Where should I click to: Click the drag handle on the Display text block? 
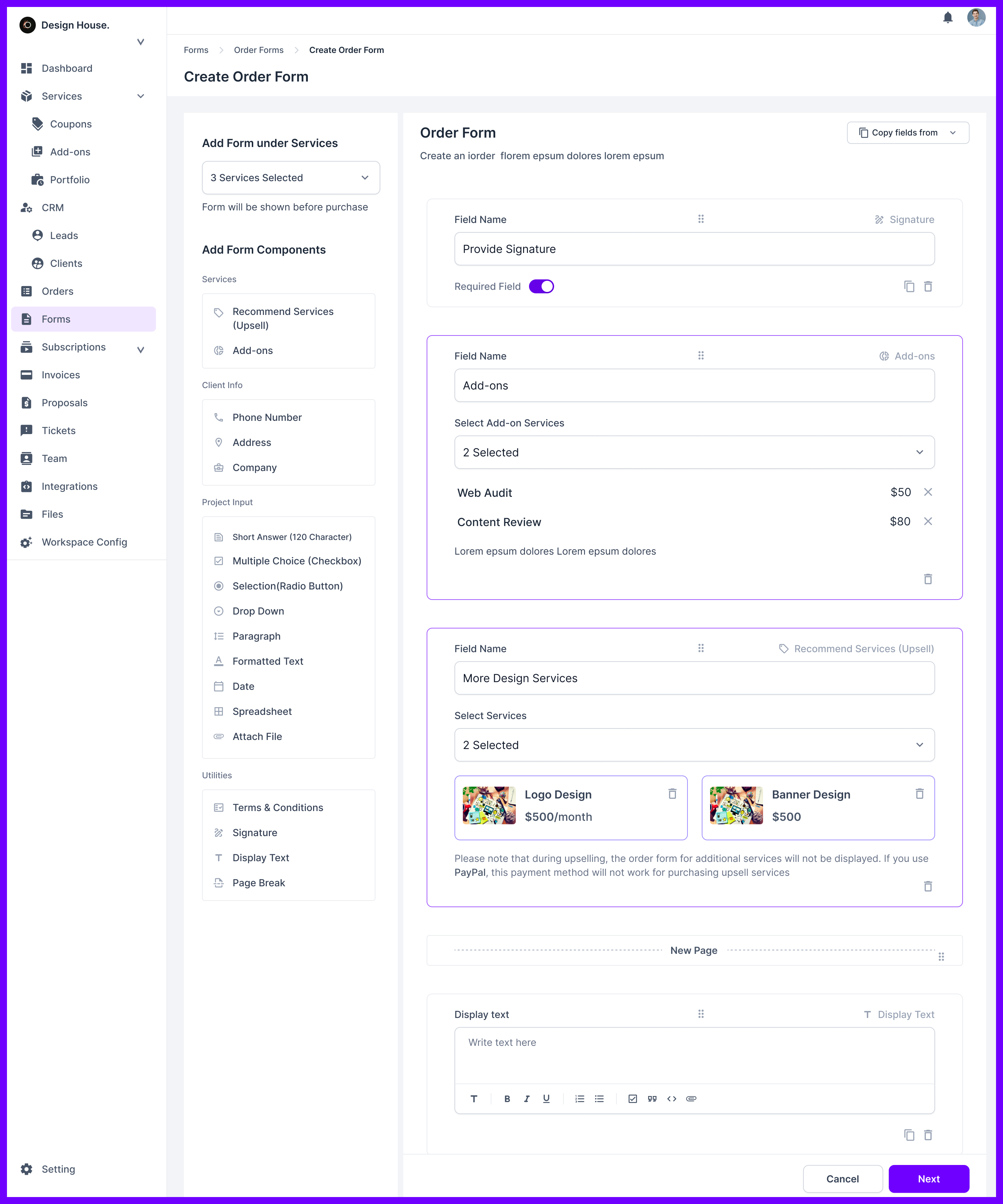pyautogui.click(x=701, y=1014)
